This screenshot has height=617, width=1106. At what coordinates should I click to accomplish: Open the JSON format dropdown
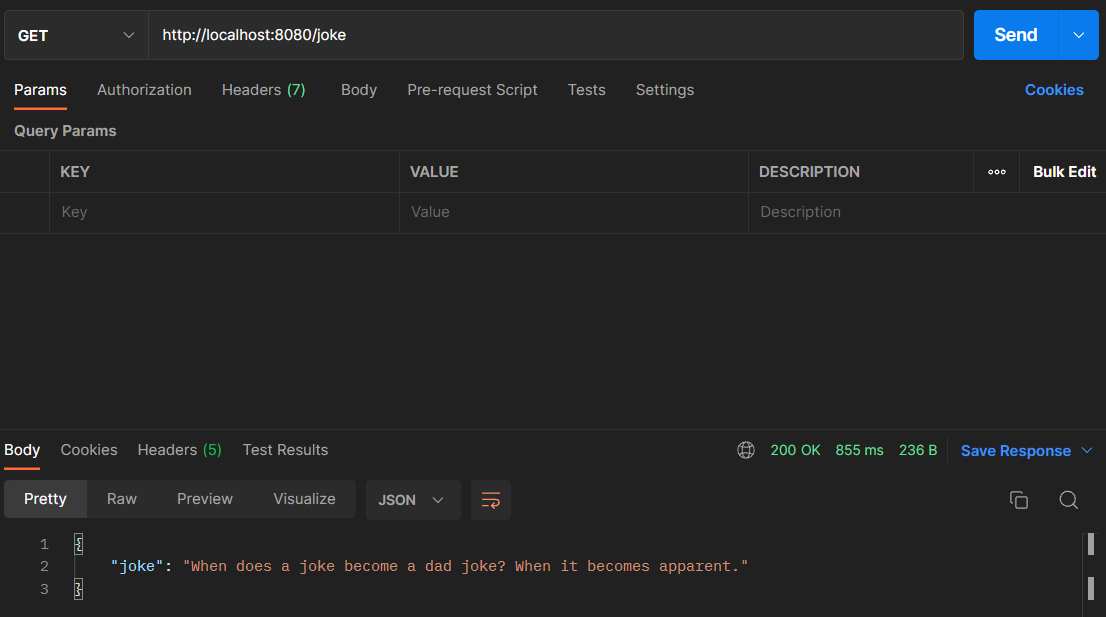tap(412, 500)
